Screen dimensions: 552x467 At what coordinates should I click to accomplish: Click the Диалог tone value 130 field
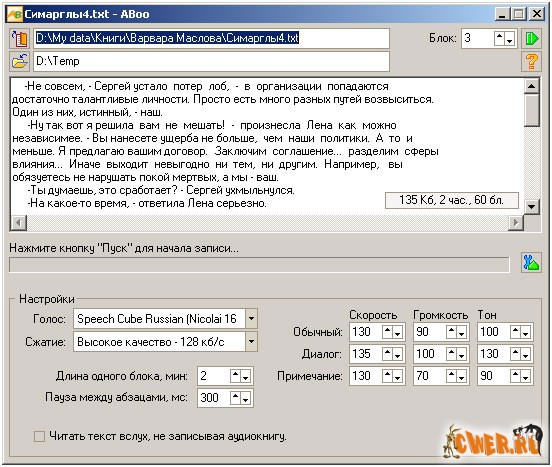(494, 354)
